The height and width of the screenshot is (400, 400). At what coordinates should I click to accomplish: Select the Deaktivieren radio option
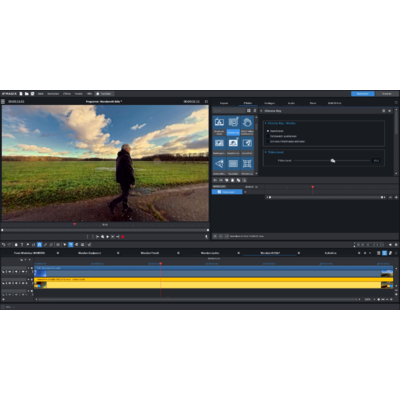coord(275,131)
